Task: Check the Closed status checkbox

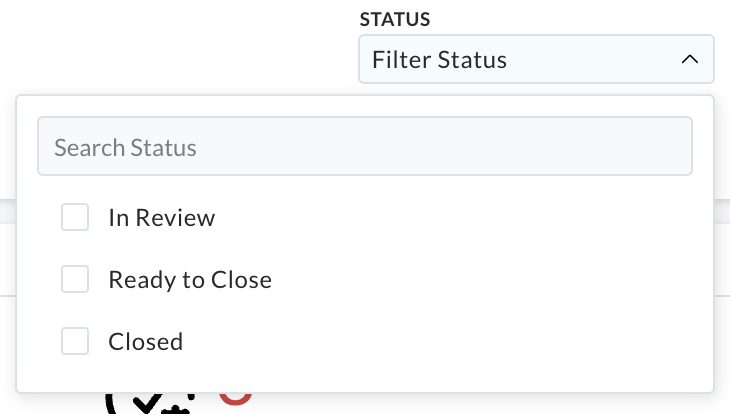Action: pyautogui.click(x=75, y=341)
